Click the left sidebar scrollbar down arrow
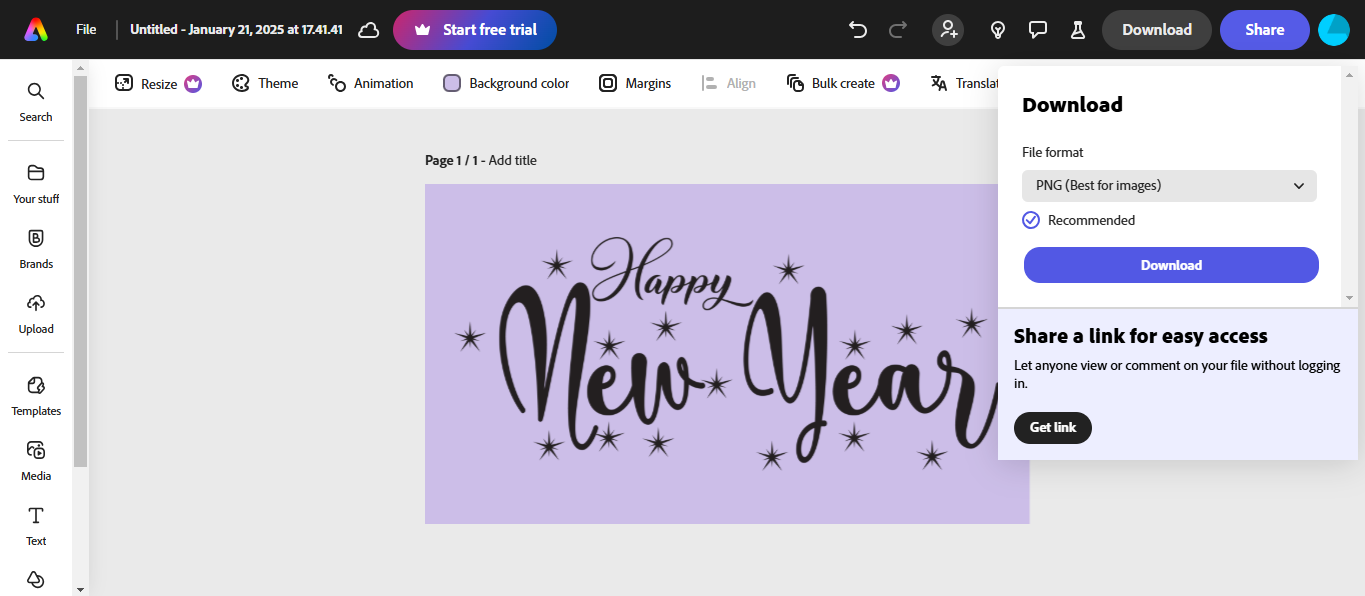This screenshot has height=596, width=1365. point(80,589)
